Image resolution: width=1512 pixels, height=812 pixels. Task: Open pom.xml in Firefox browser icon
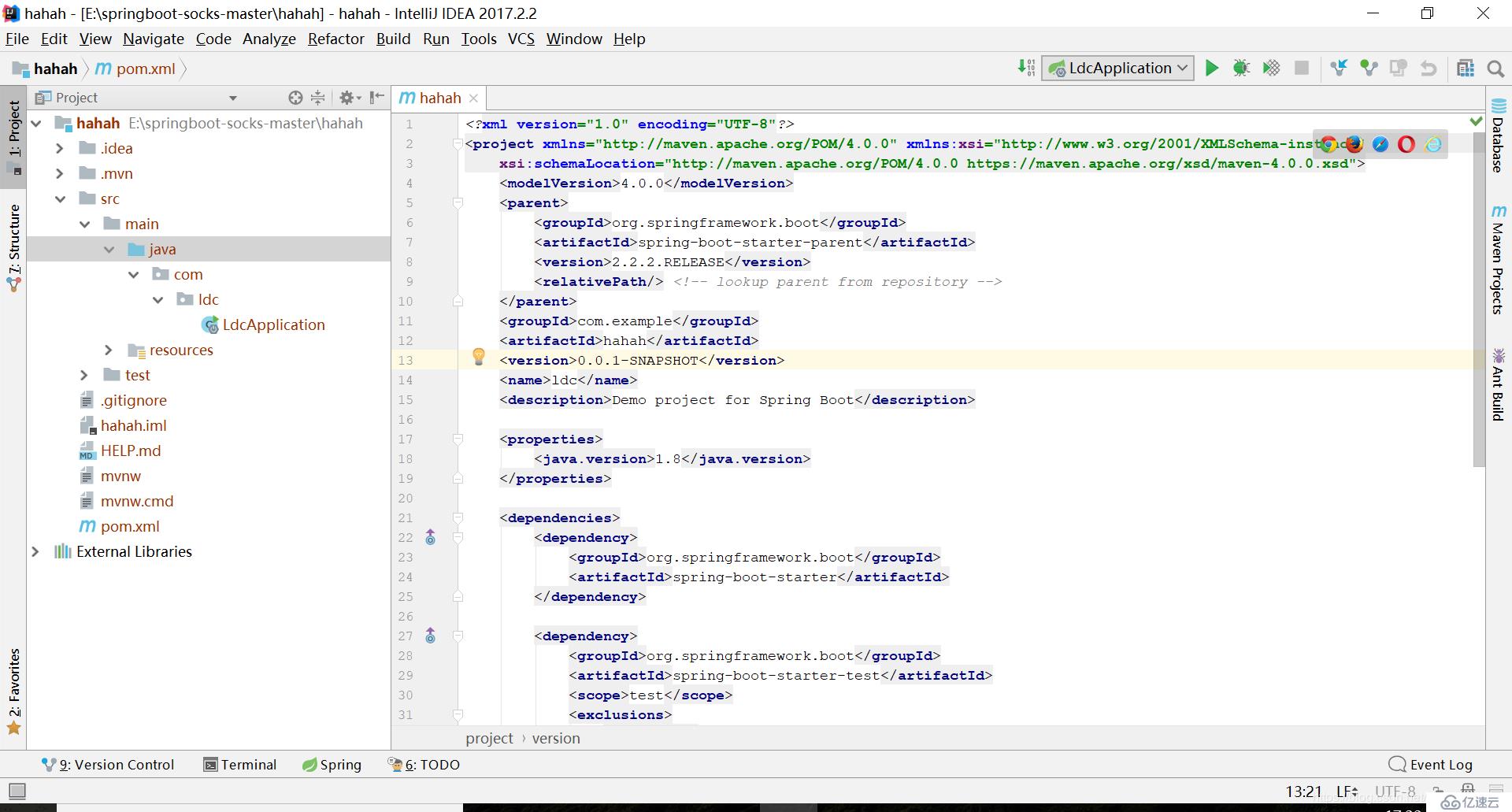pos(1354,144)
